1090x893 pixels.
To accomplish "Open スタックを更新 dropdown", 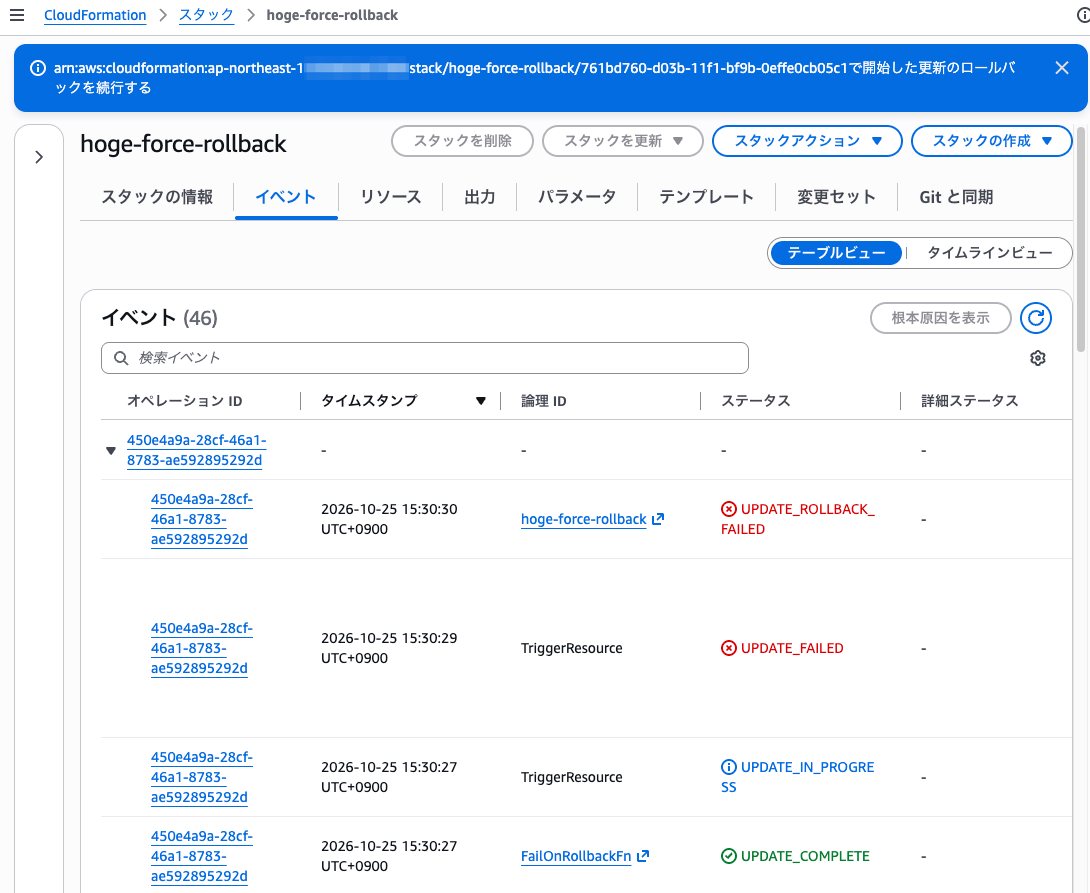I will [623, 141].
